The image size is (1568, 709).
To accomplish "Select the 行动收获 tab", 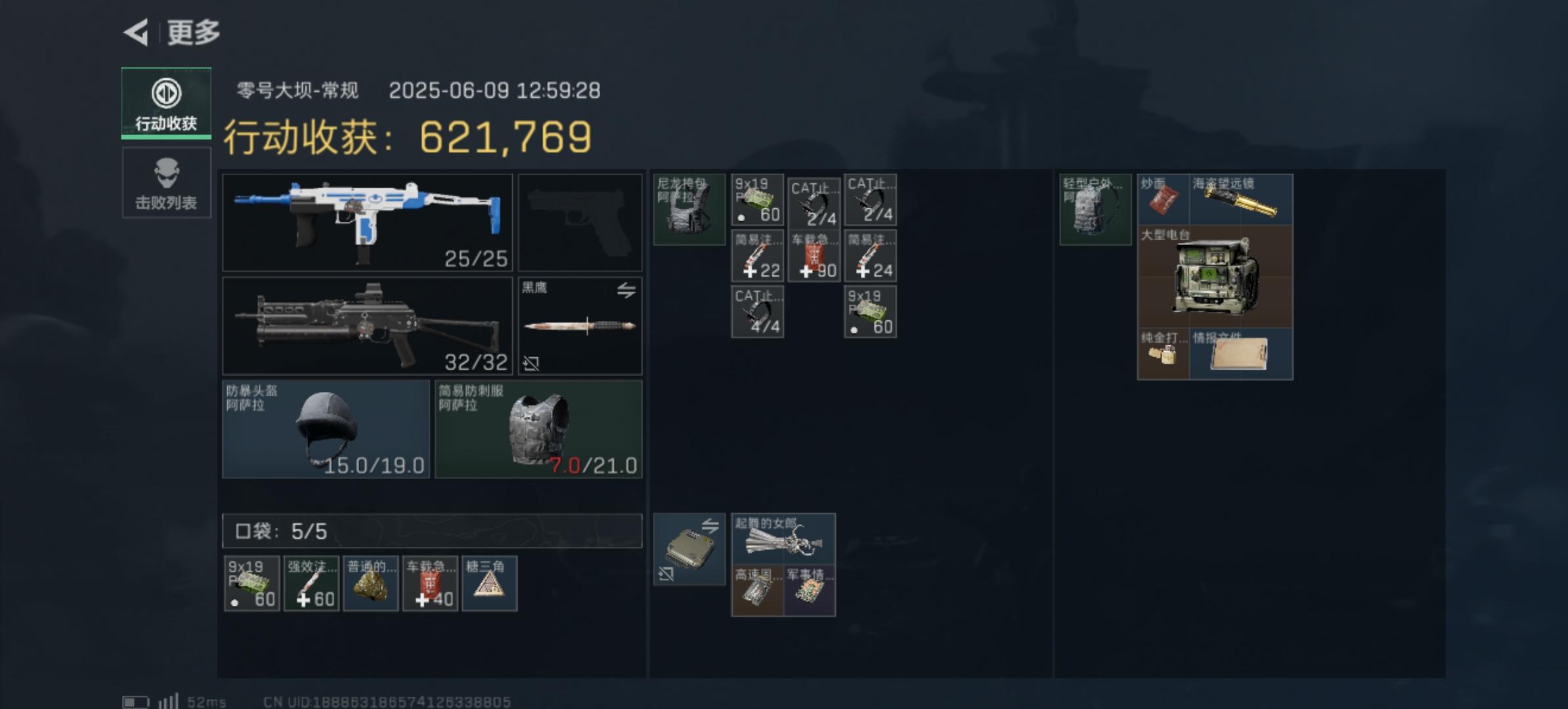I will 166,104.
